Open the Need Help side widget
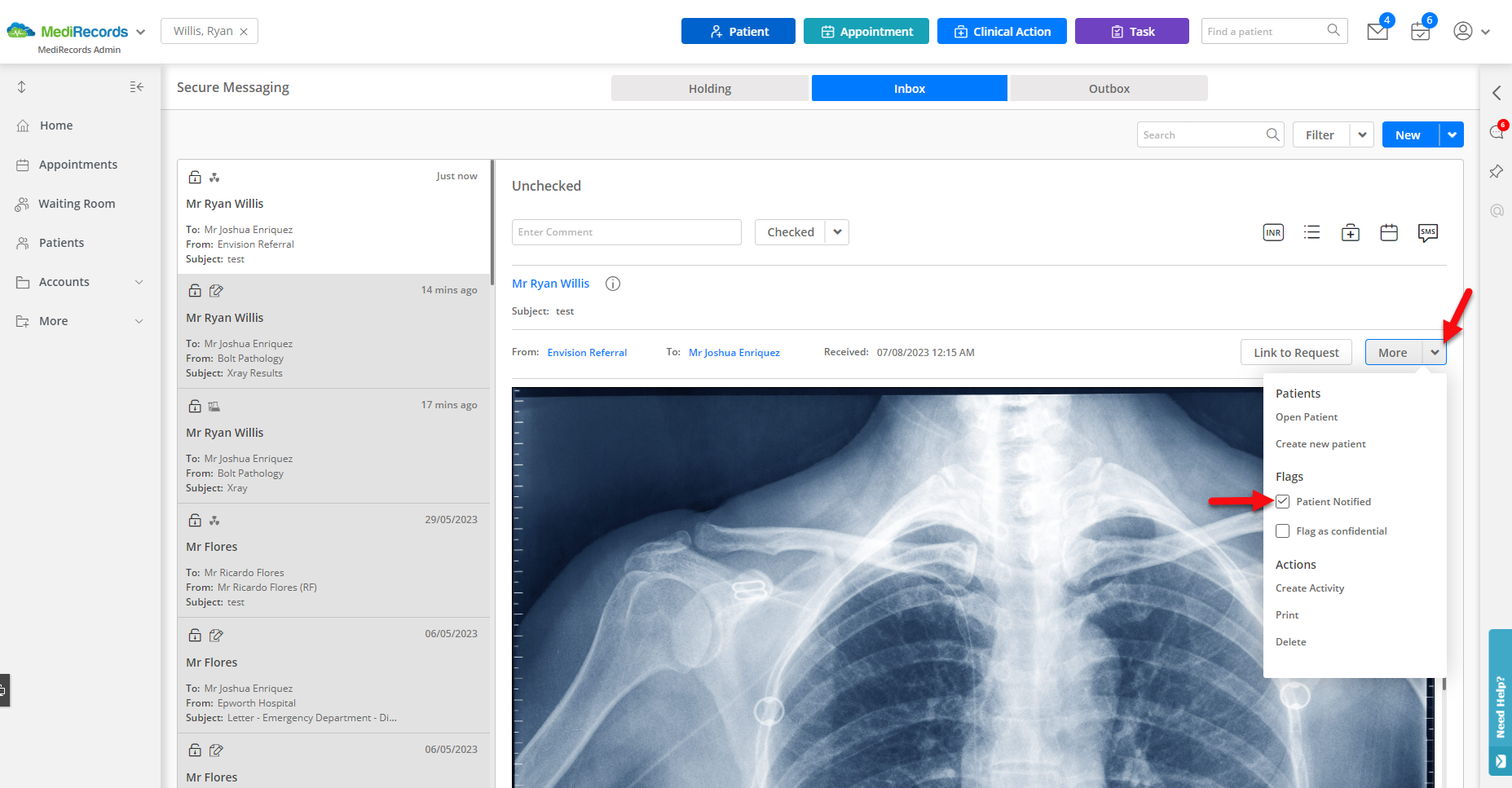 point(1500,702)
